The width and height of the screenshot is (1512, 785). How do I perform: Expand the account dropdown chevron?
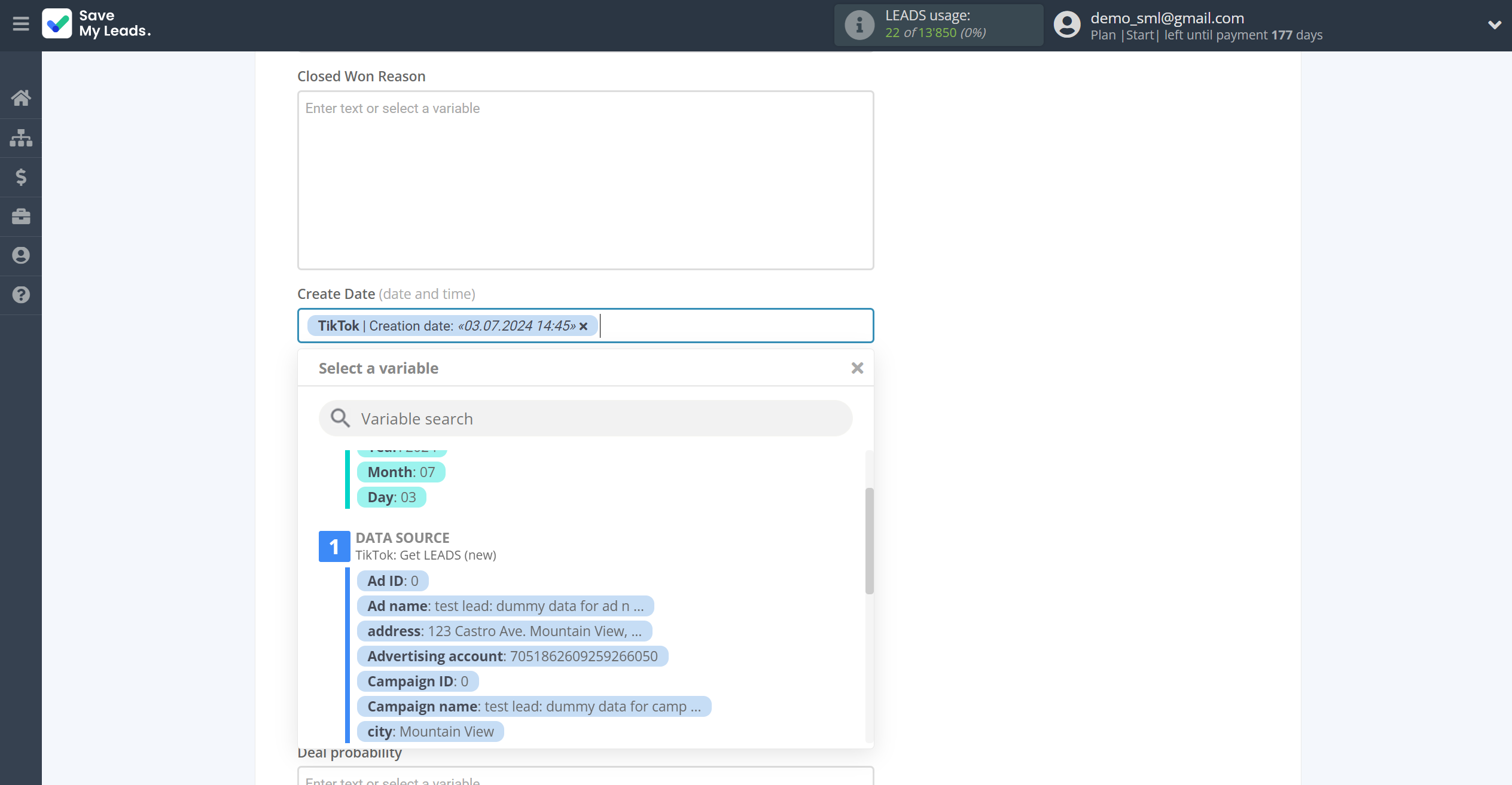click(x=1494, y=25)
